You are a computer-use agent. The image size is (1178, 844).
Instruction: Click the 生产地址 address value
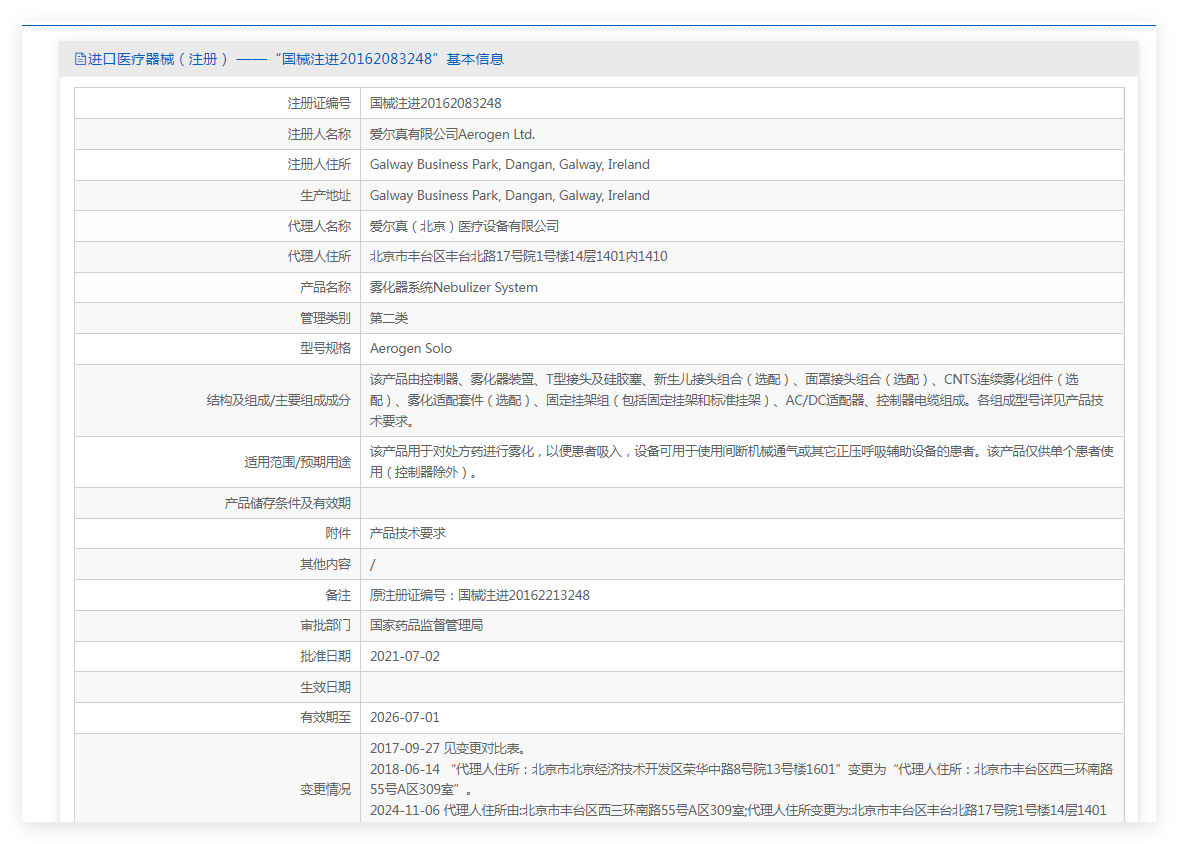pyautogui.click(x=509, y=195)
